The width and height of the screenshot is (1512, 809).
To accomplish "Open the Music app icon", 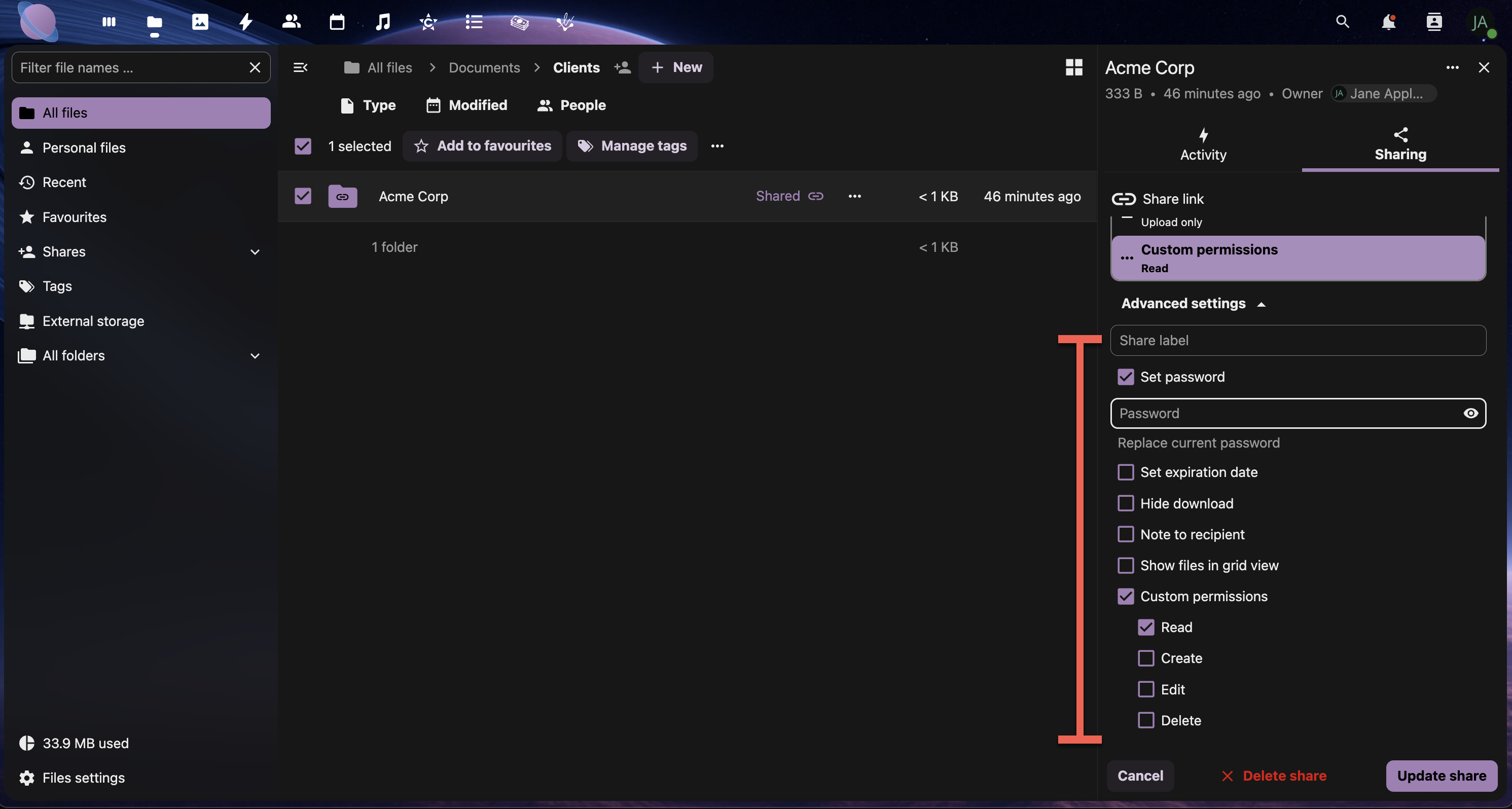I will click(383, 22).
